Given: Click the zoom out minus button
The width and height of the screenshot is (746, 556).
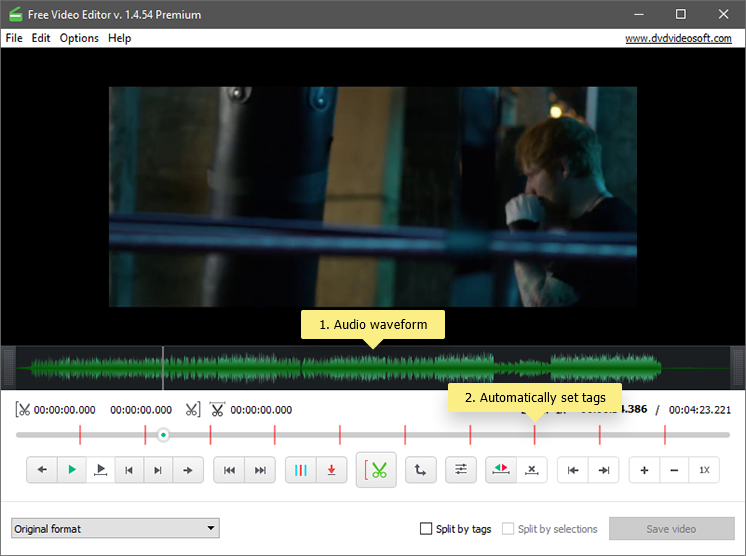Looking at the screenshot, I should click(674, 470).
